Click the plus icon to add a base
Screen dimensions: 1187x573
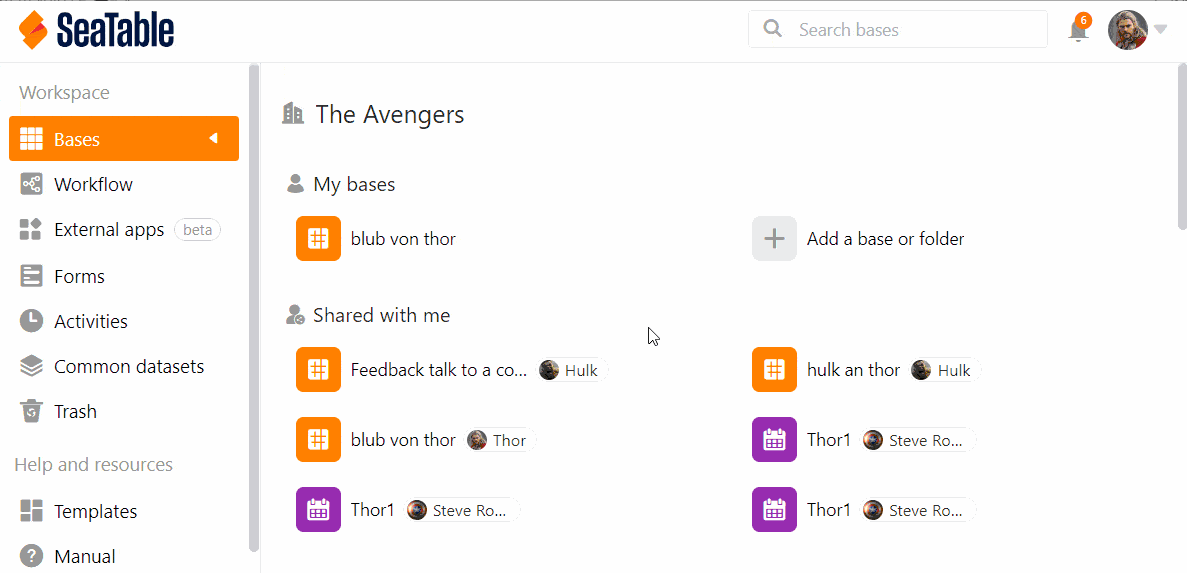tap(774, 239)
